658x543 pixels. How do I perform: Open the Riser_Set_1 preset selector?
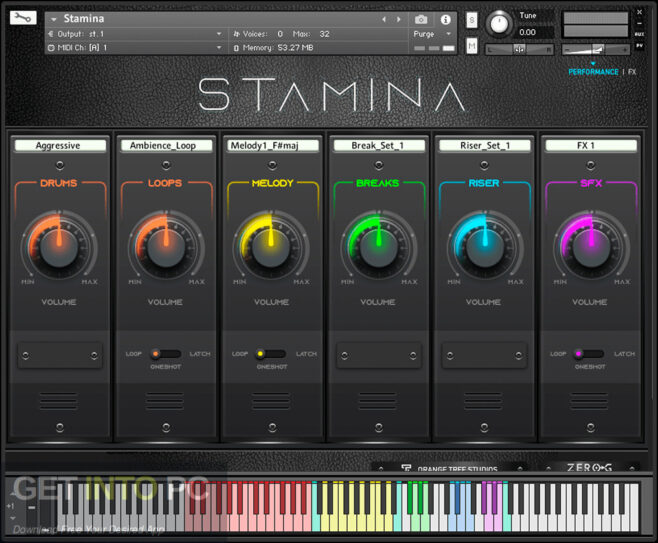tap(485, 145)
